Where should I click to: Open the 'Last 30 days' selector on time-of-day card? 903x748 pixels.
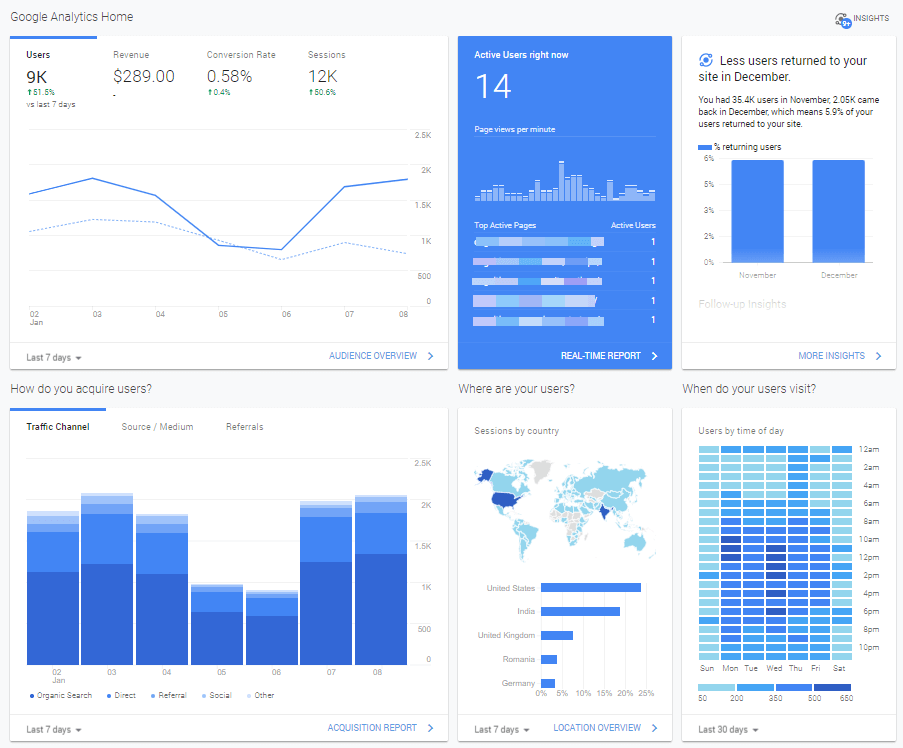pyautogui.click(x=724, y=729)
